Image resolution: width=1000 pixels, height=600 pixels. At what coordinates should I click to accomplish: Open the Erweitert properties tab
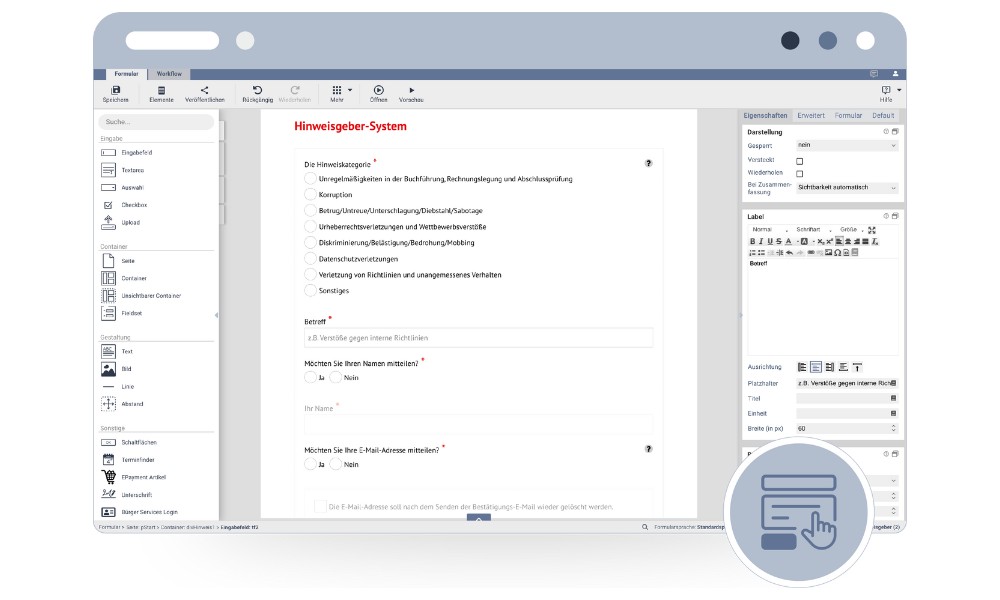[x=810, y=116]
